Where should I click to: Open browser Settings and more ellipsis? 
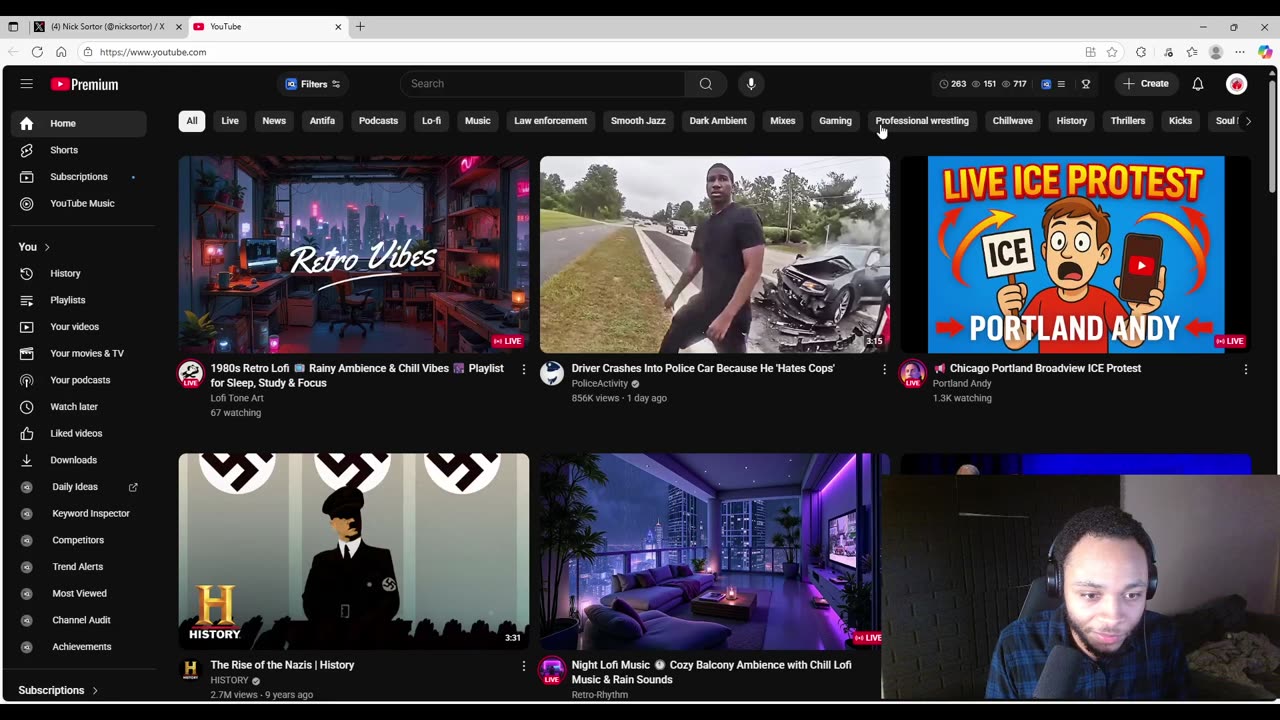pyautogui.click(x=1240, y=52)
